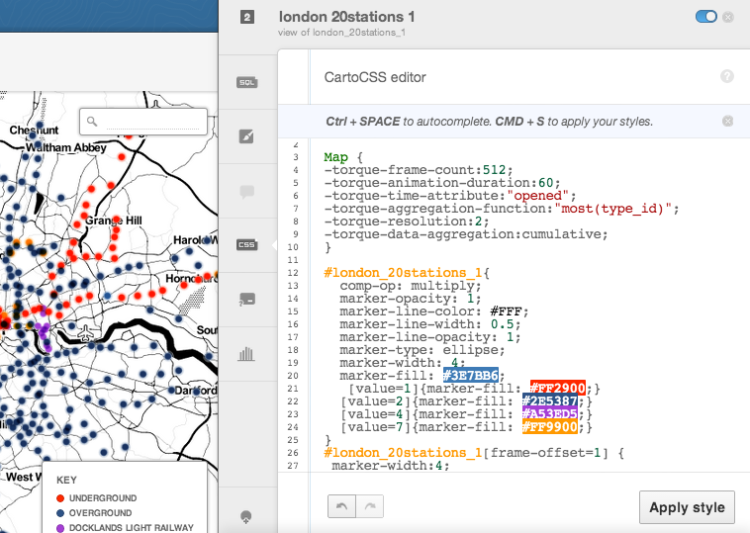This screenshot has height=533, width=750.
Task: Click the redo arrow below the code editor
Action: coord(369,507)
